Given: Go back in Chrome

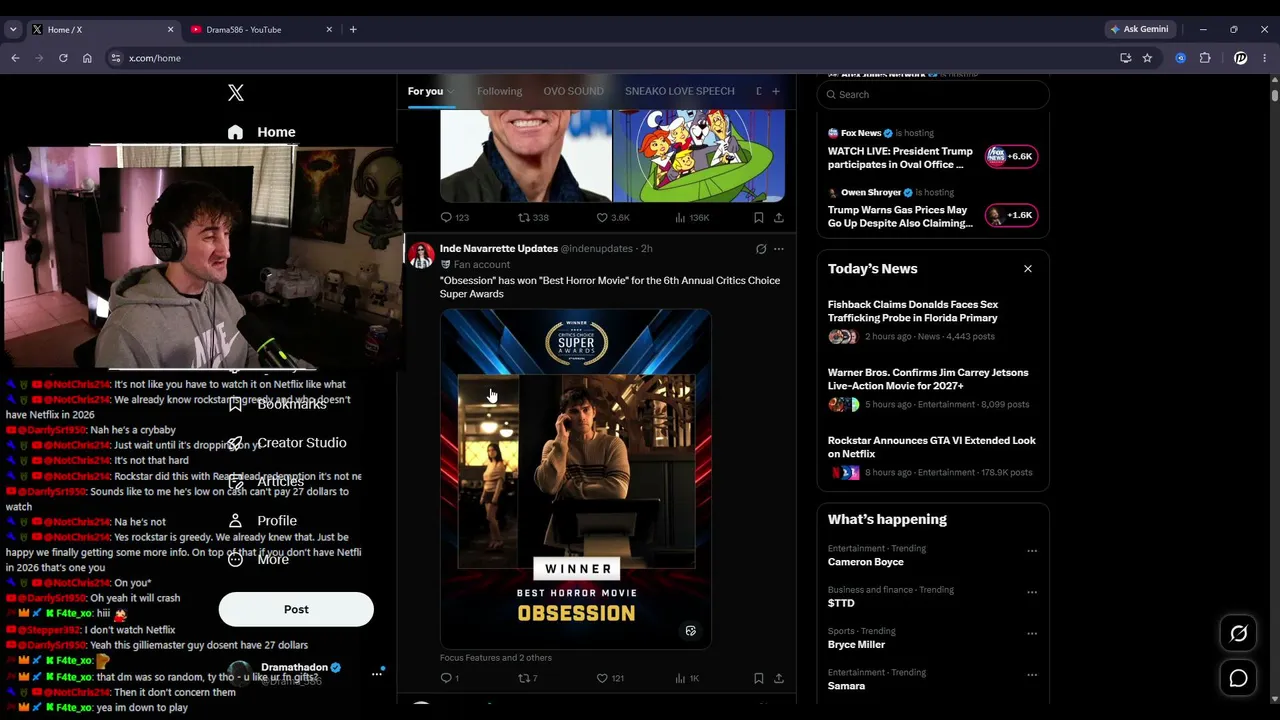Looking at the screenshot, I should 15,58.
